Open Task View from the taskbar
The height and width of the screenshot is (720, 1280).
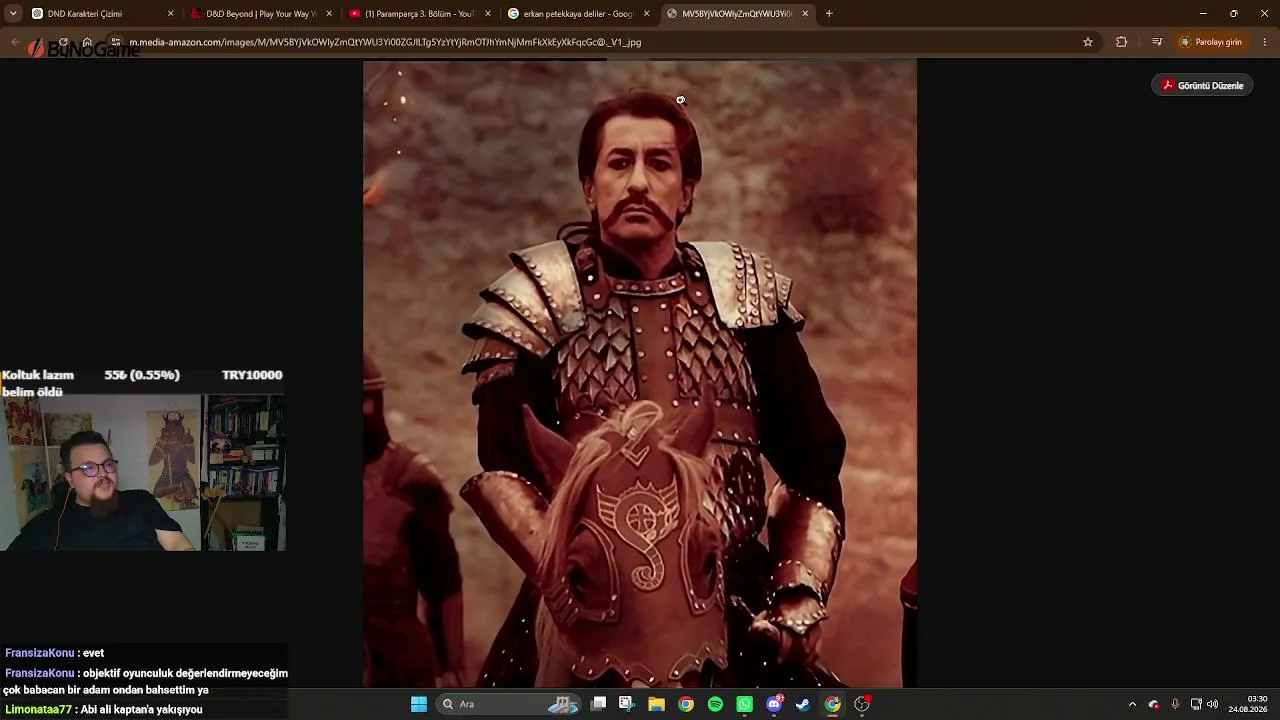point(598,704)
